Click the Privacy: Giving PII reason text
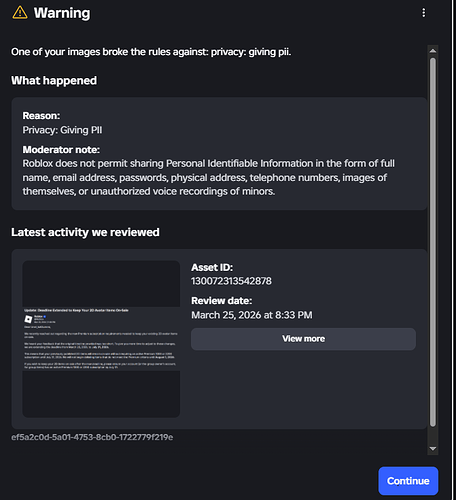The width and height of the screenshot is (456, 500). coord(62,130)
